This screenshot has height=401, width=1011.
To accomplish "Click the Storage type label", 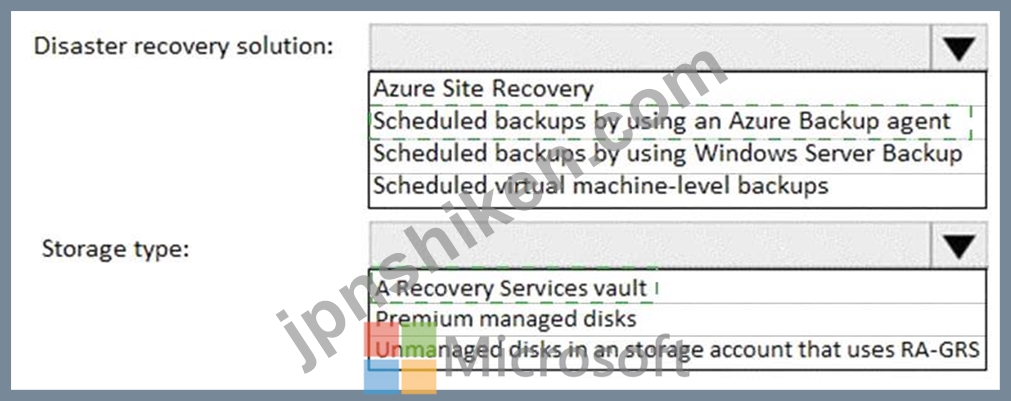I will point(115,249).
